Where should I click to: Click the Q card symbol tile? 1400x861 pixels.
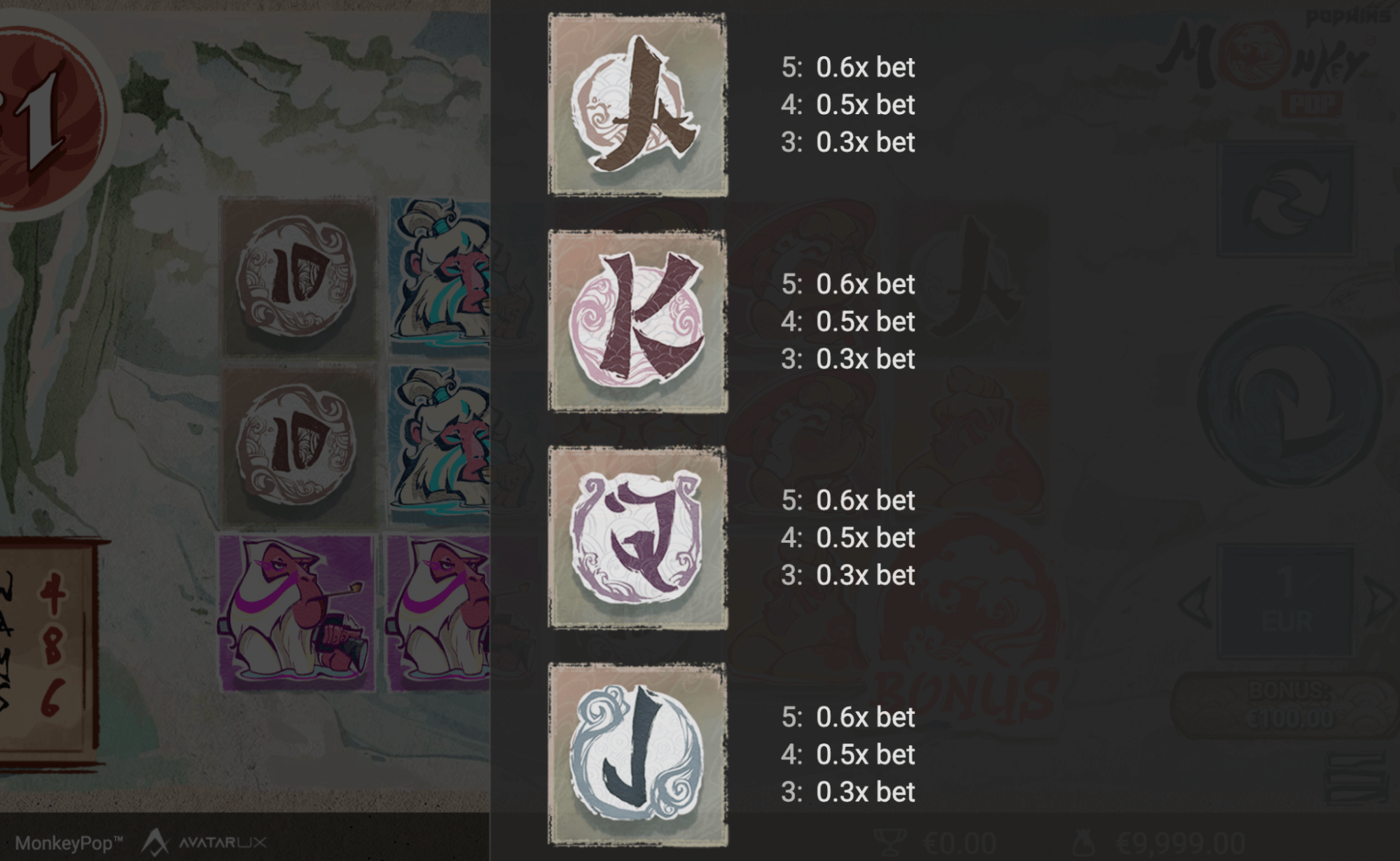637,537
